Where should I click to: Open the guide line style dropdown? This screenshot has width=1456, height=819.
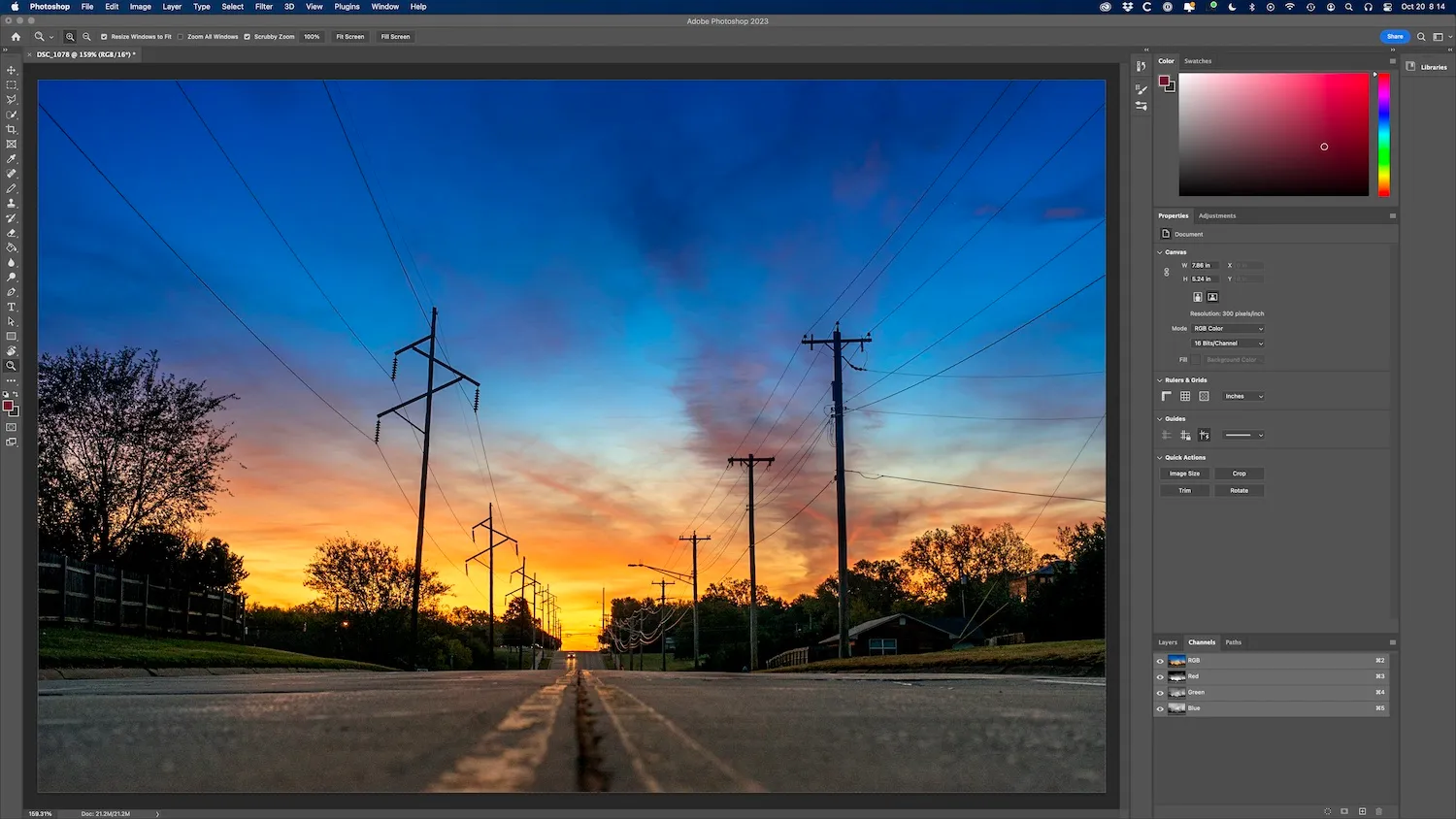click(1243, 436)
